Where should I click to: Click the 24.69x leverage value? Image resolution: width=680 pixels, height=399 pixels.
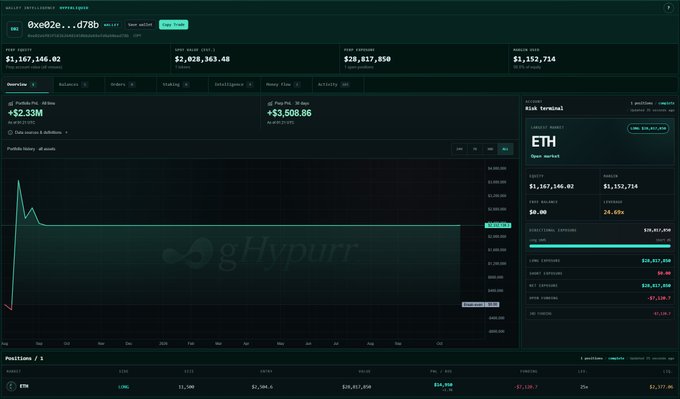[614, 212]
